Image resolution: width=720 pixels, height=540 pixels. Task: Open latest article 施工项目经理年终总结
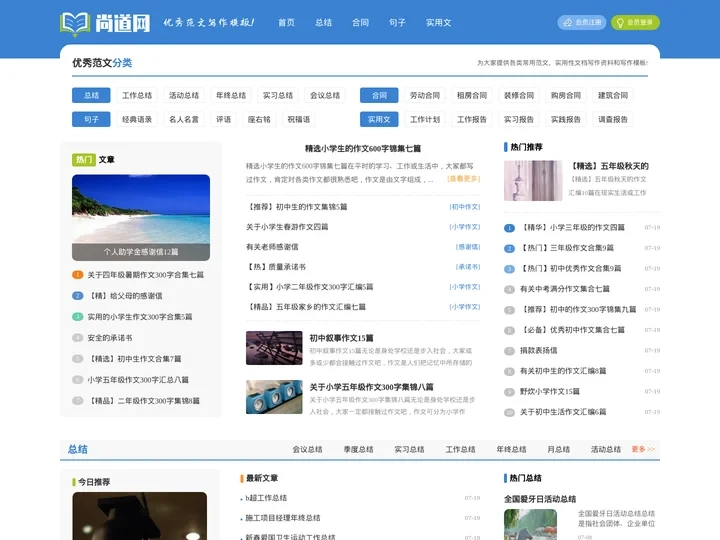[x=283, y=518]
